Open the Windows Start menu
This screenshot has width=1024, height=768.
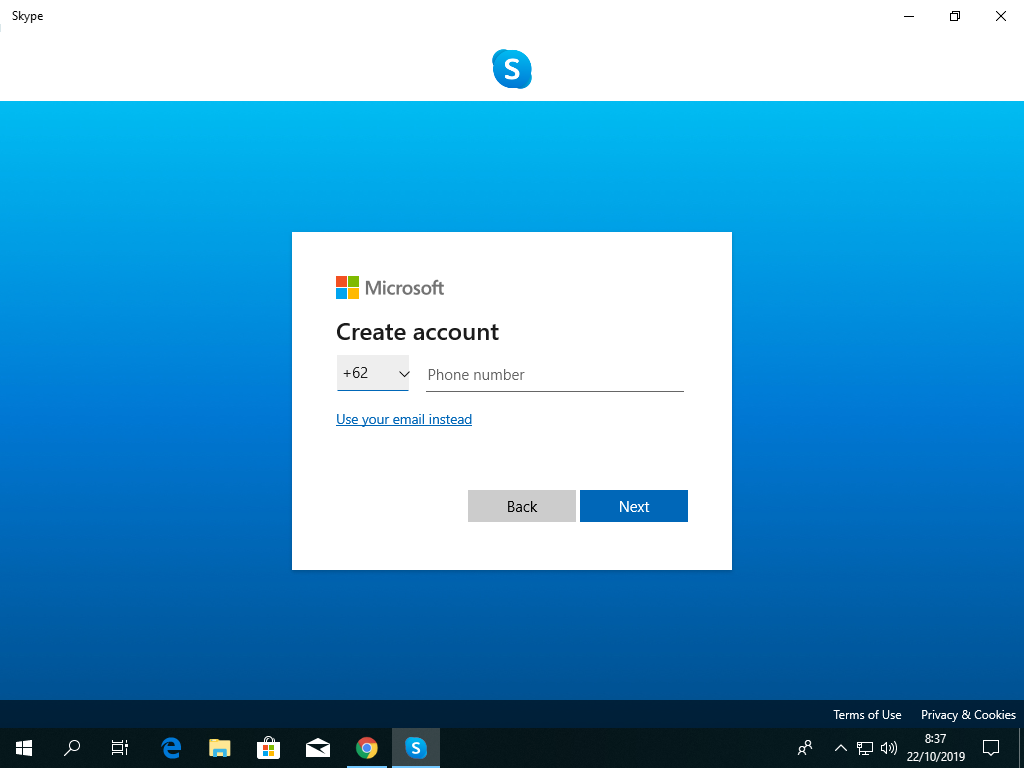[x=24, y=748]
